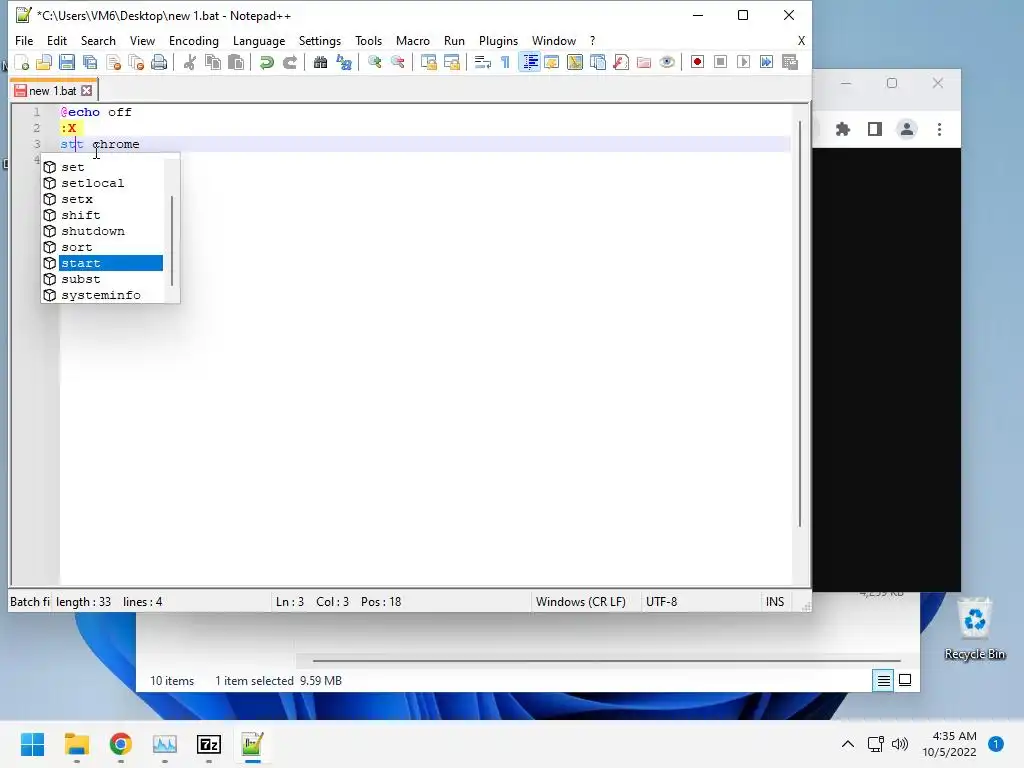This screenshot has height=768, width=1024.
Task: Click the Print toolbar icon
Action: click(159, 63)
